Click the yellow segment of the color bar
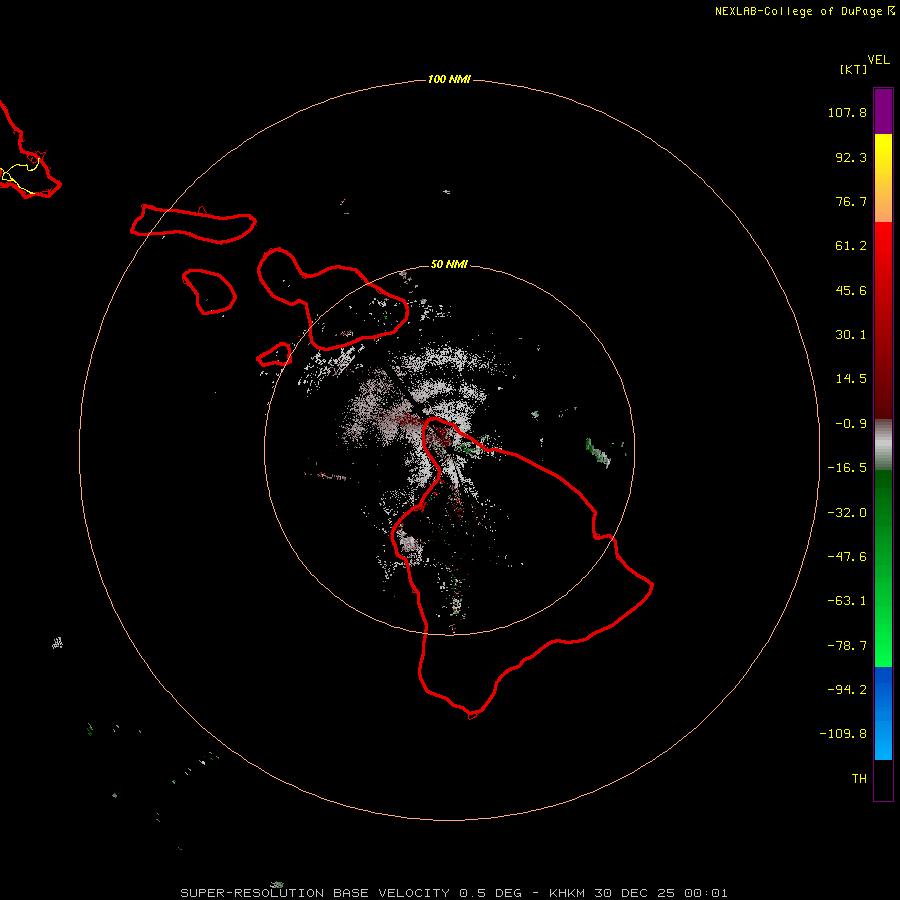The height and width of the screenshot is (900, 900). pos(883,152)
